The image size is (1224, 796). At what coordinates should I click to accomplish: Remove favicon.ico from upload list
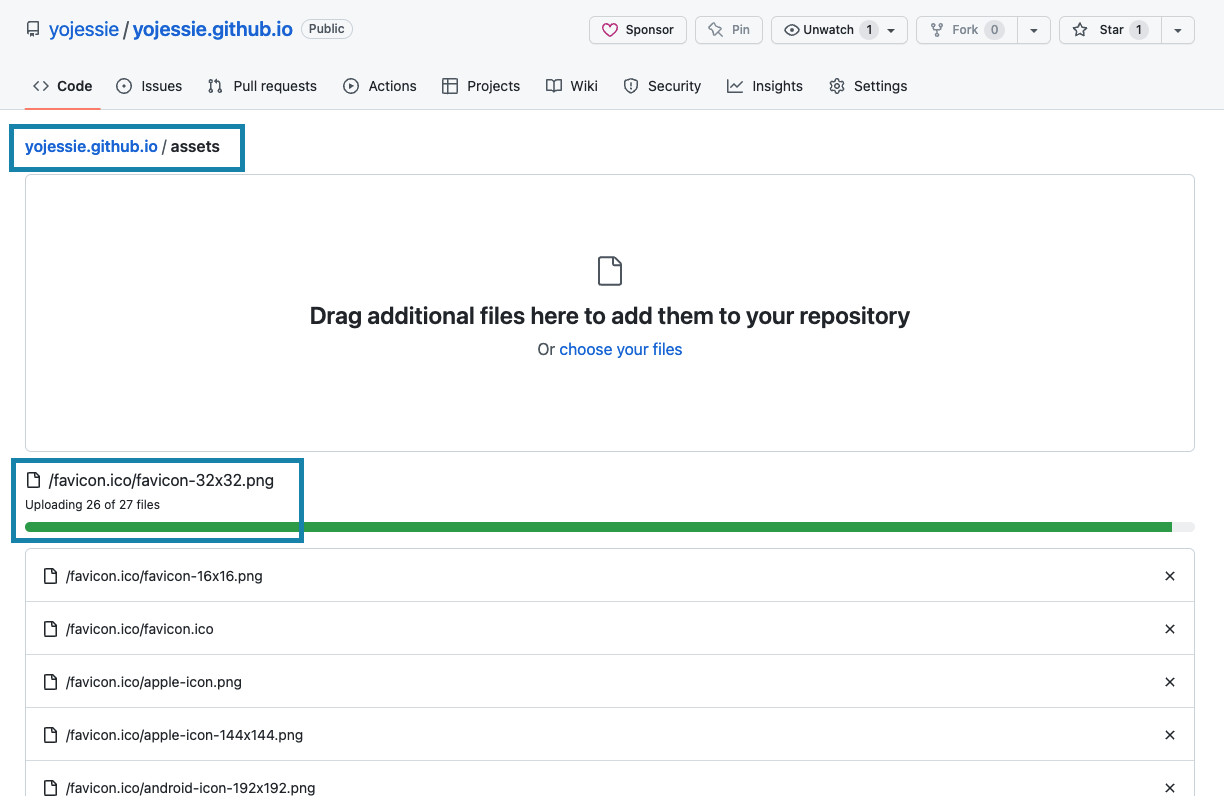point(1170,629)
